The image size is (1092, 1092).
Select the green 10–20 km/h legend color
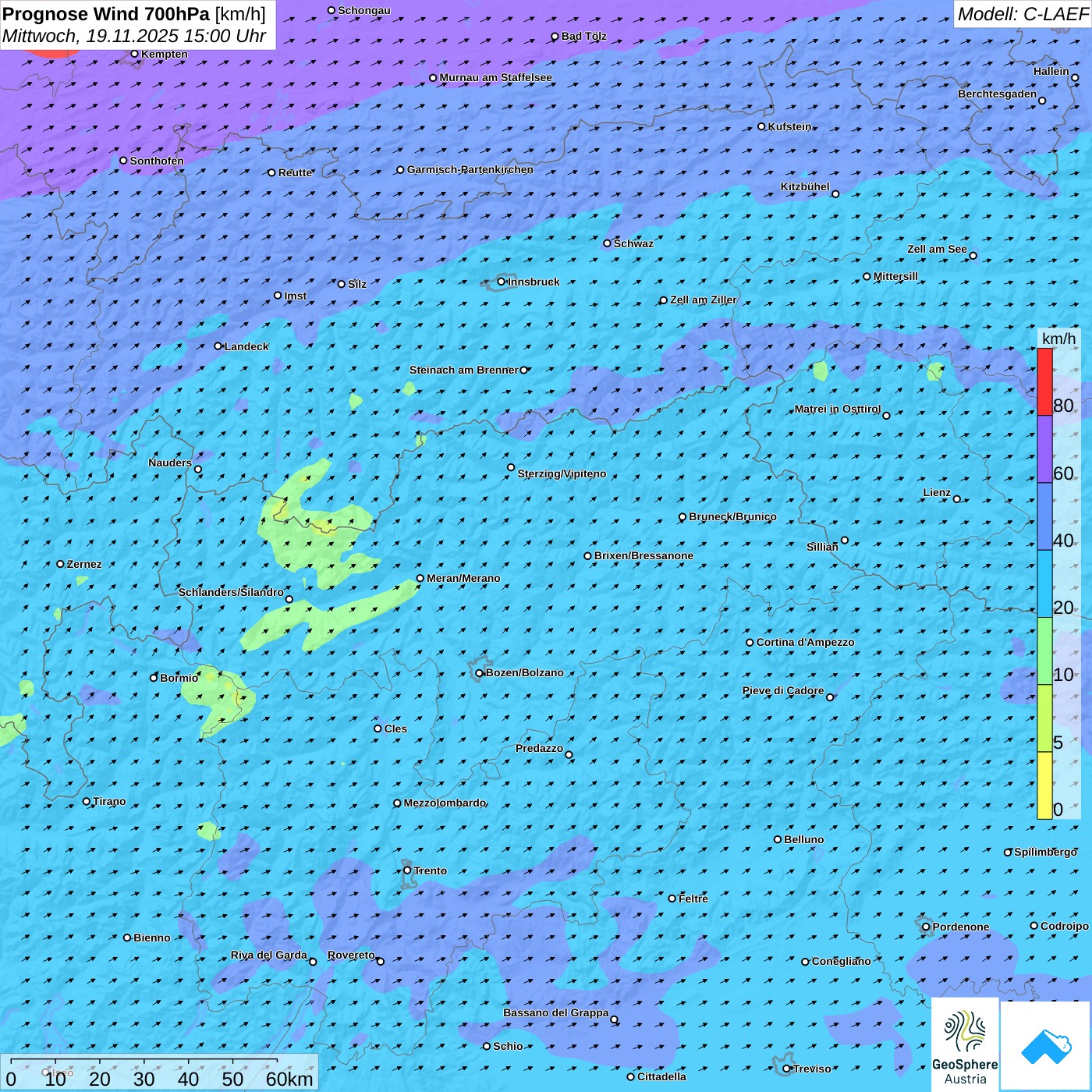tap(1044, 651)
